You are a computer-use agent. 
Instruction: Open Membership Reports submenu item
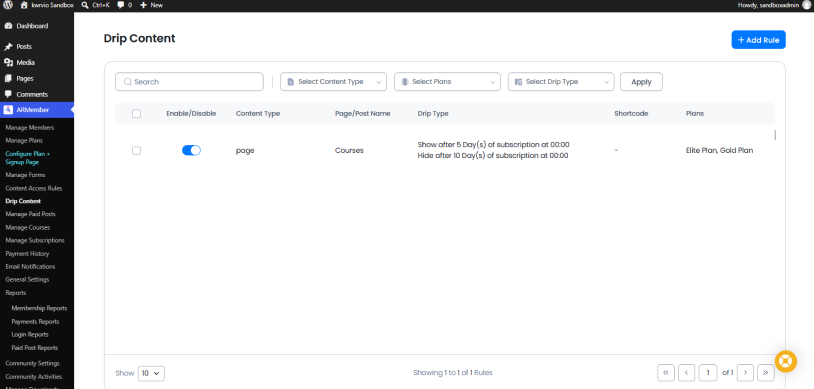point(39,308)
